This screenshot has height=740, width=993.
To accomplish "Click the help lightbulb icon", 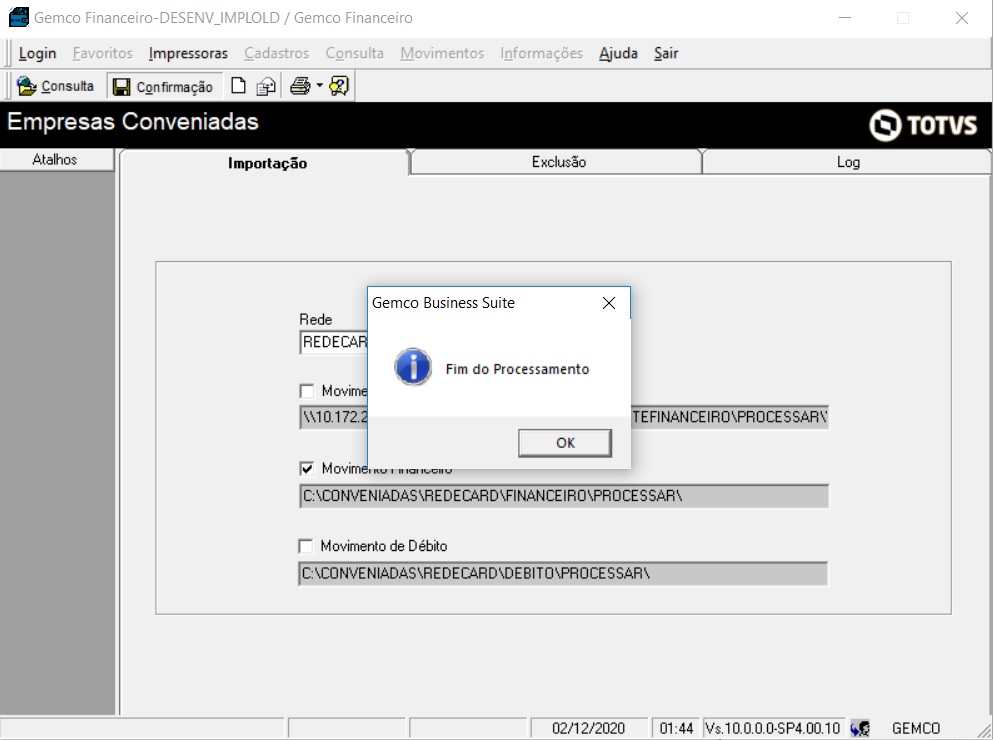I will [x=339, y=86].
